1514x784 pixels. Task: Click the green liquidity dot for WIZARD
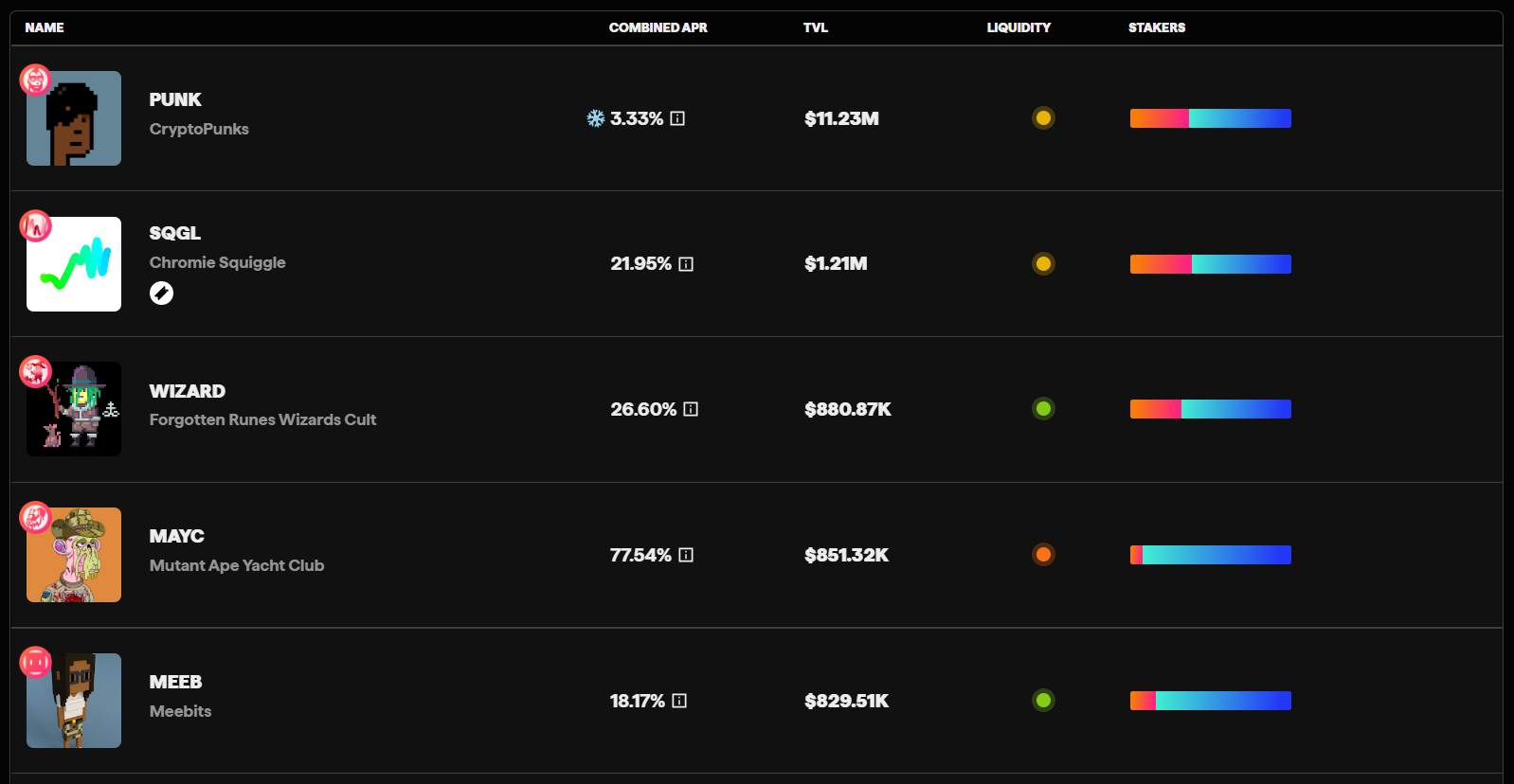[x=1043, y=409]
